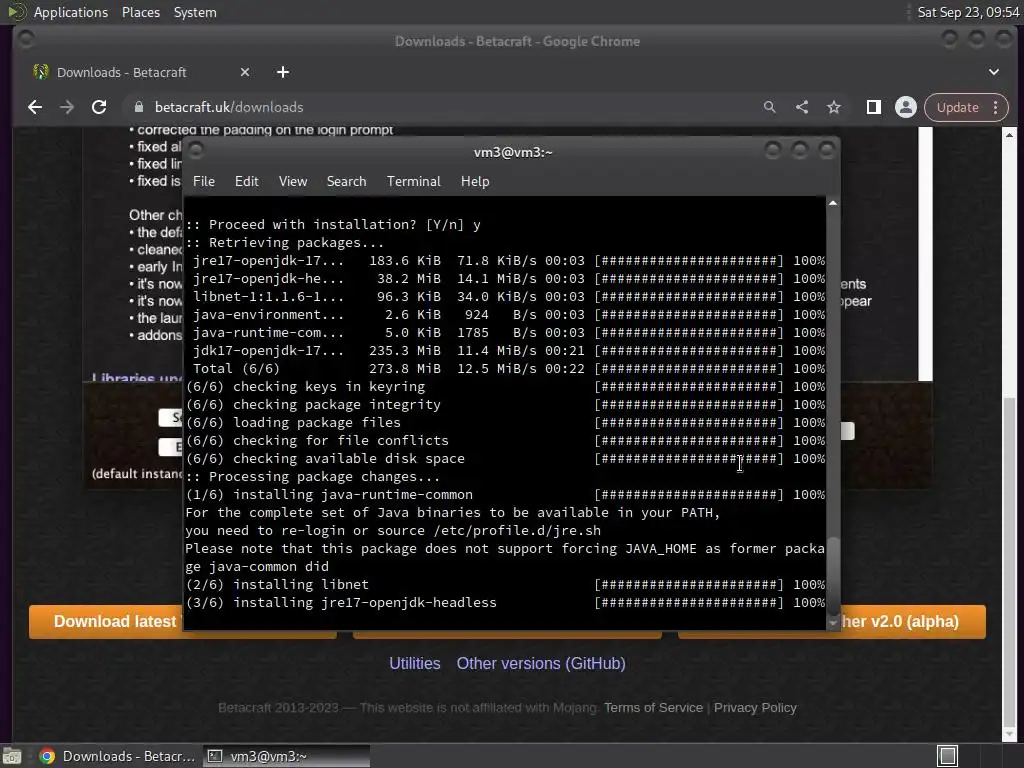Click the Applications menu logo icon

(16, 12)
